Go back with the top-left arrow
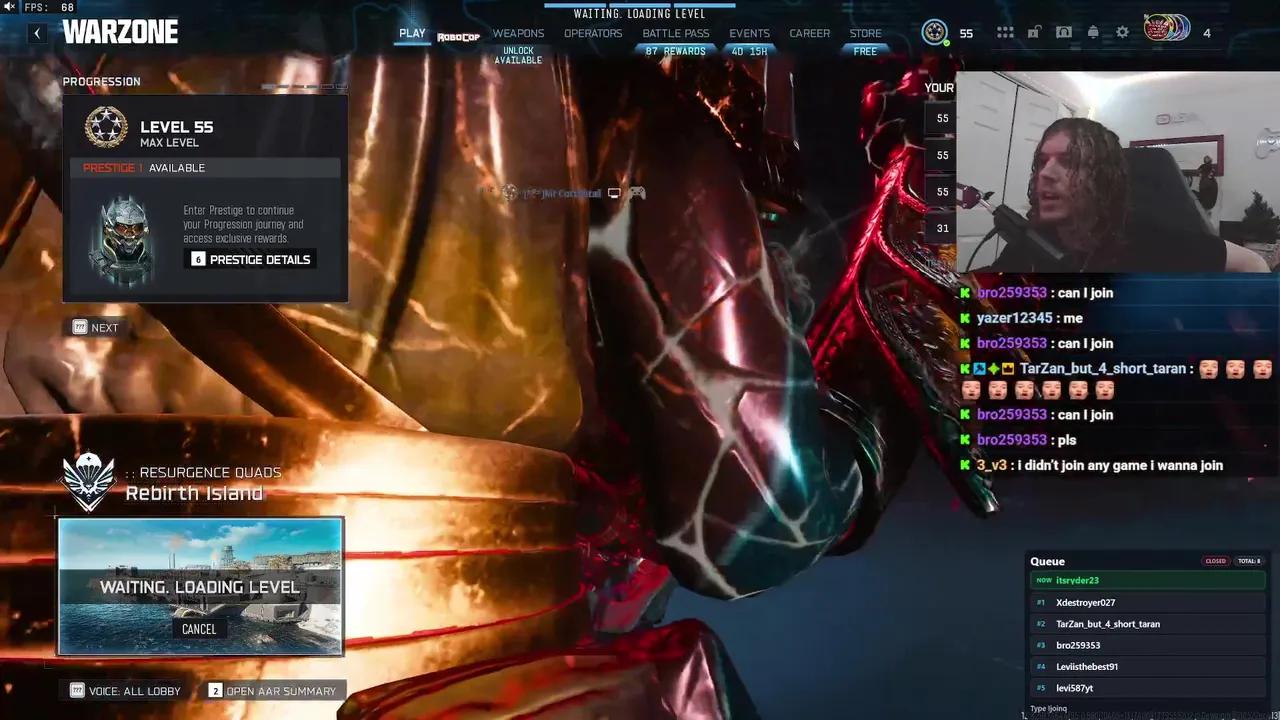Viewport: 1280px width, 720px height. [x=37, y=33]
